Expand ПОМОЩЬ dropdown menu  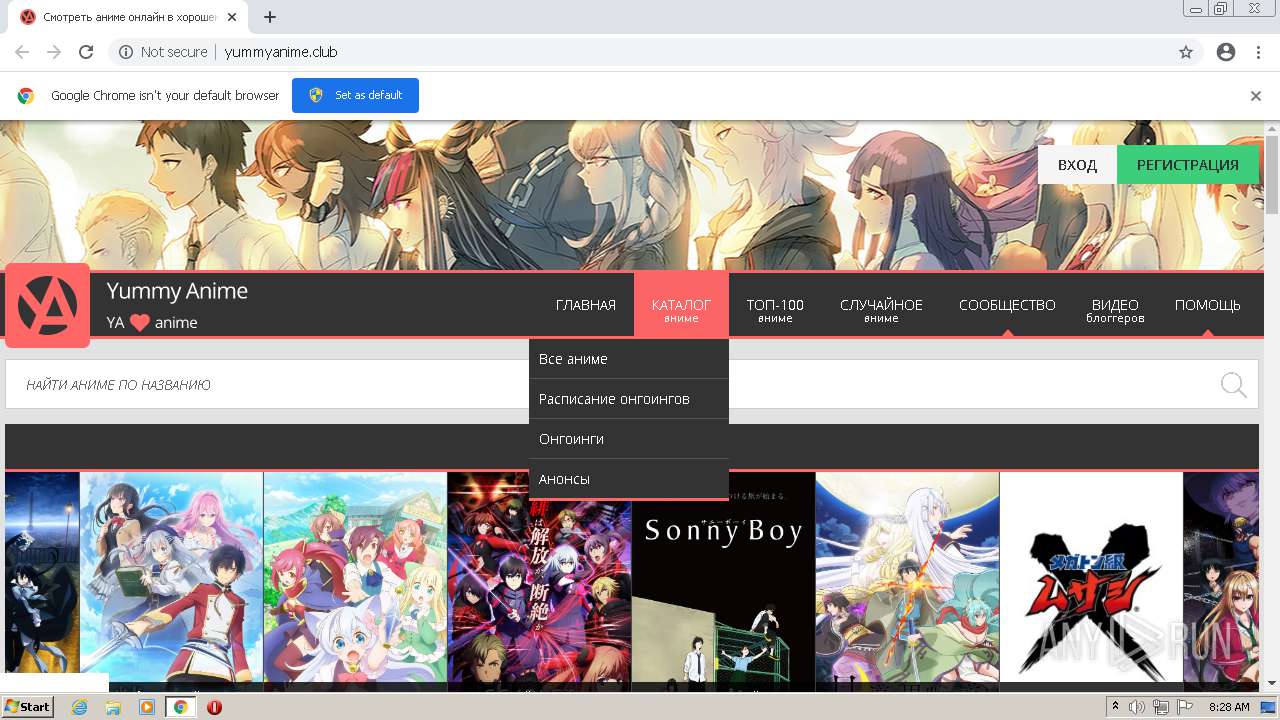[1207, 305]
